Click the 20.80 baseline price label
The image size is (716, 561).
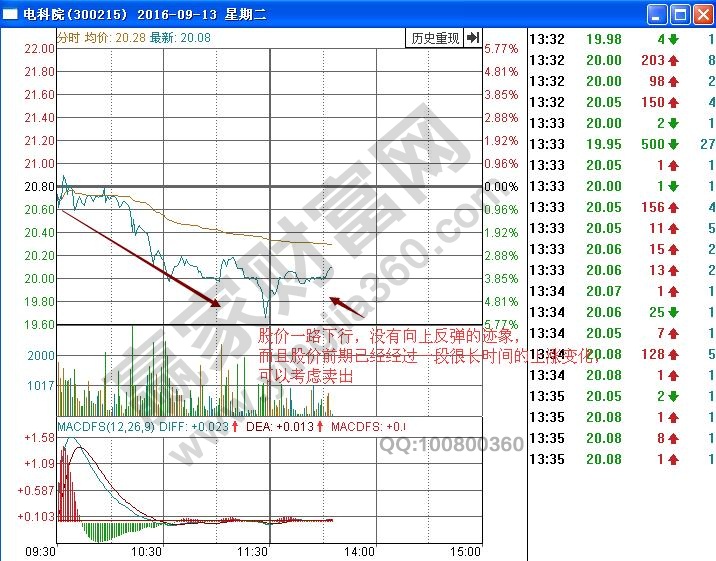(40, 187)
